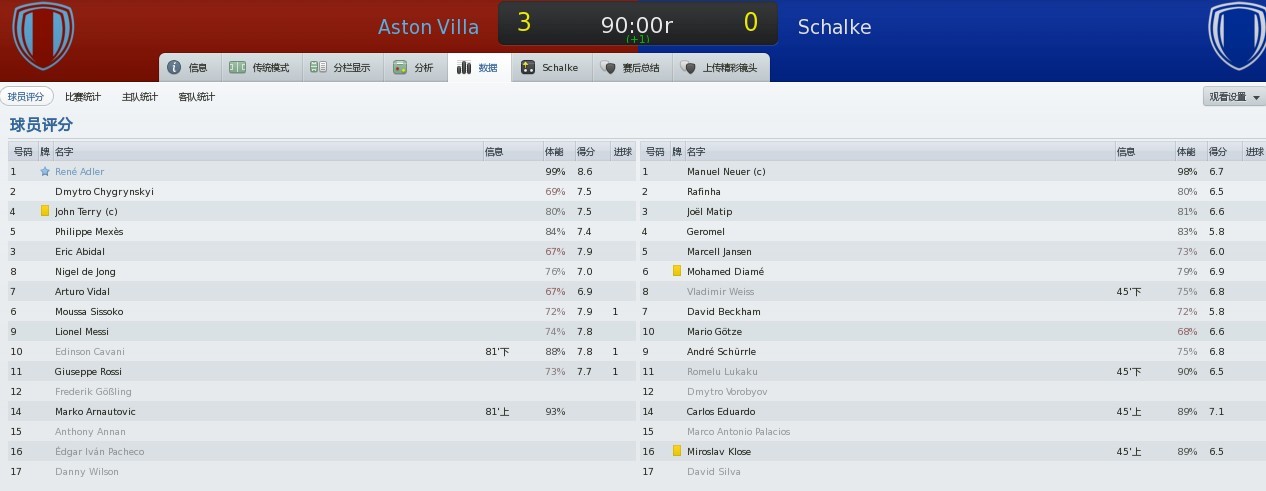Sort home players by 得分 column
This screenshot has height=491, width=1266.
click(x=586, y=152)
